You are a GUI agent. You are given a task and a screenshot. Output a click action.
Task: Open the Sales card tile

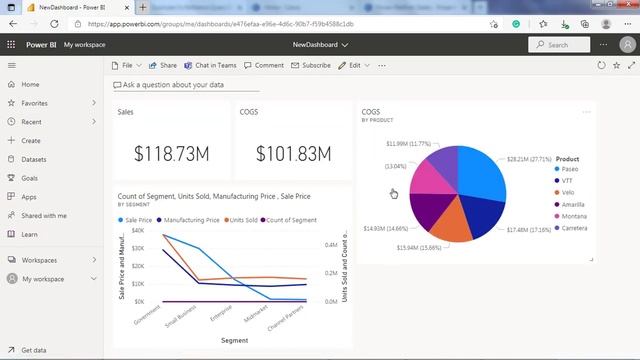click(171, 141)
